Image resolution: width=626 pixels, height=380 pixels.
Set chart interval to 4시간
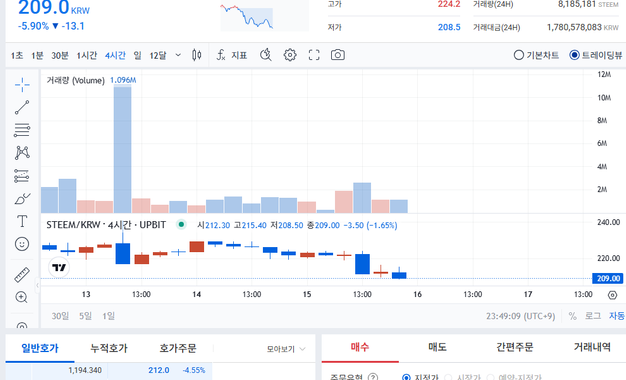pos(115,55)
